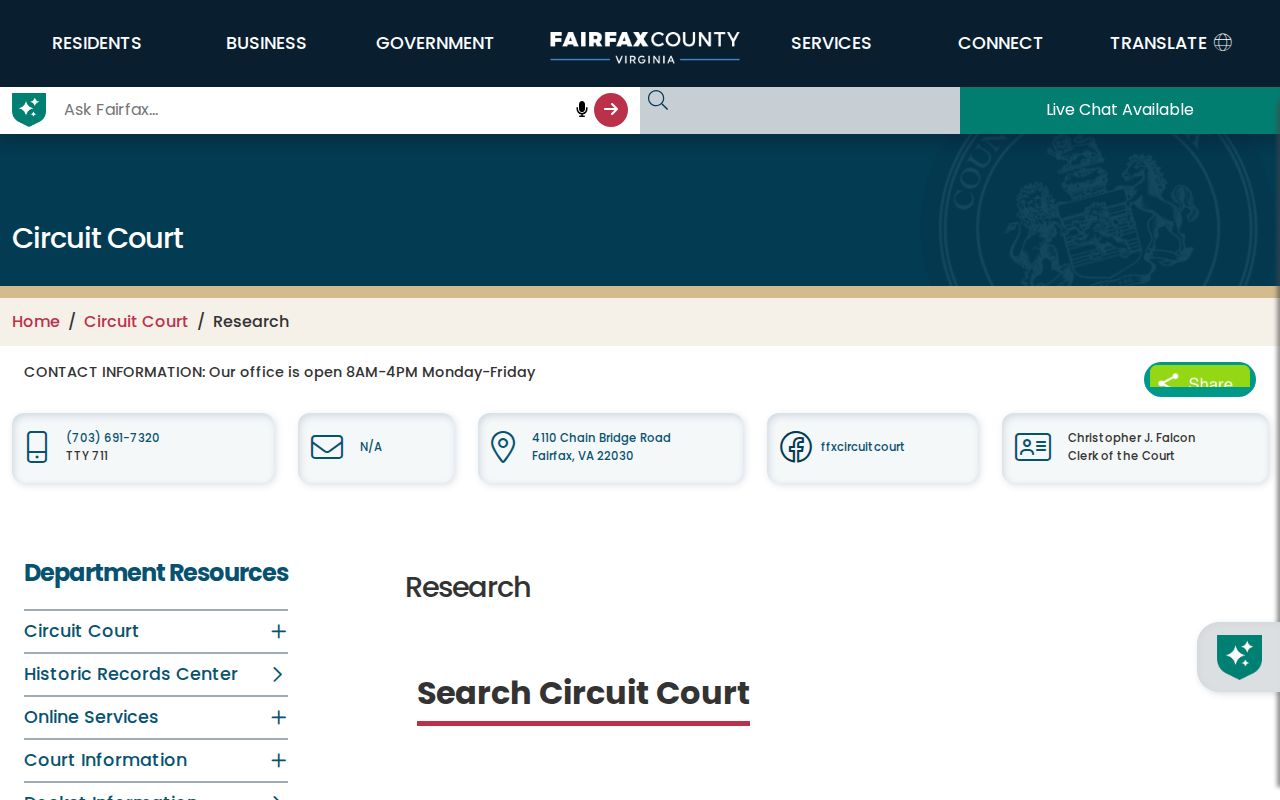Call the (703) 691-7320 phone link

pyautogui.click(x=113, y=438)
